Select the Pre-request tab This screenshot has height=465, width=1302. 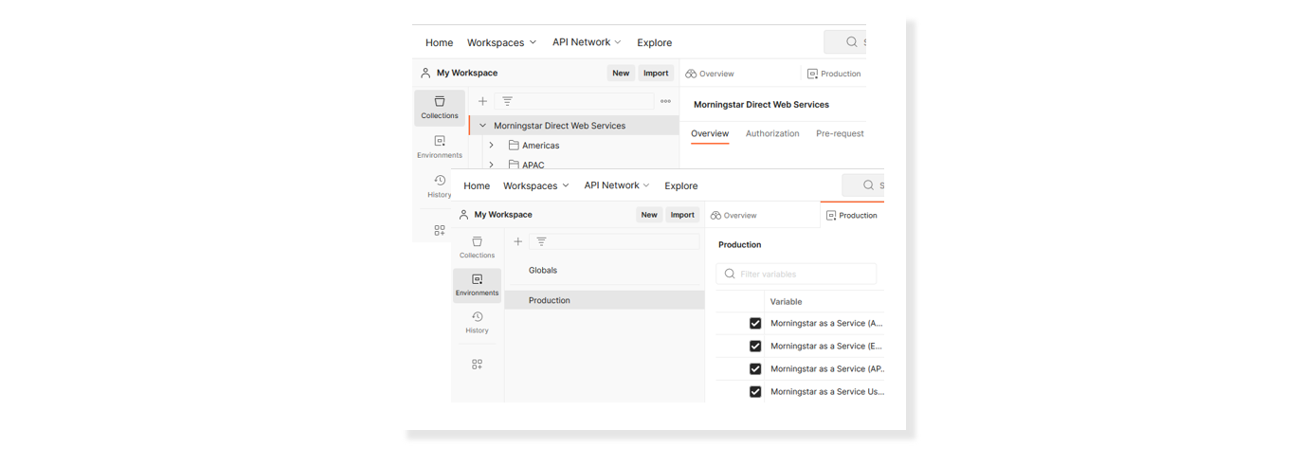point(839,133)
